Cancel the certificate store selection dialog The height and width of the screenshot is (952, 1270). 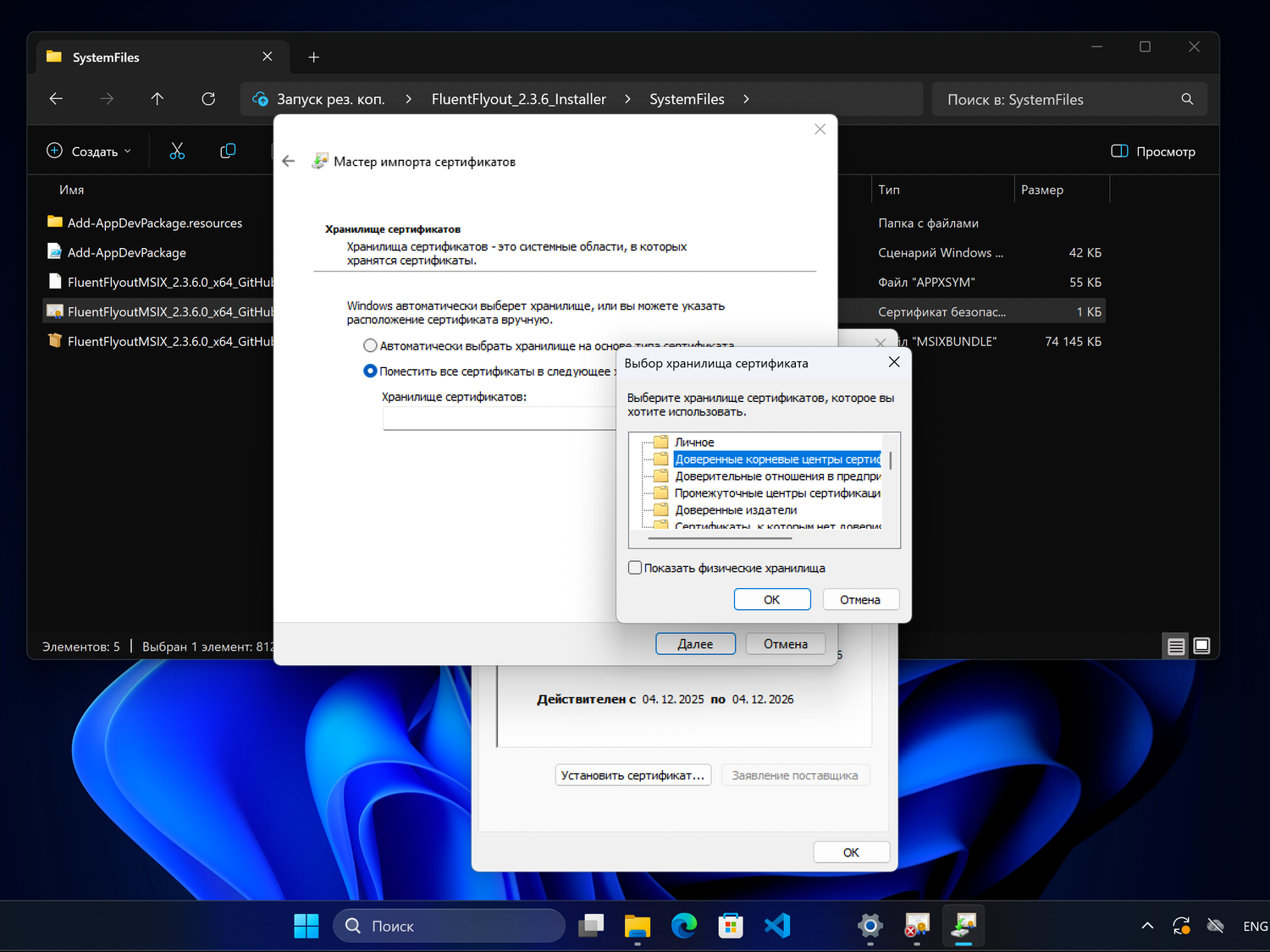860,599
